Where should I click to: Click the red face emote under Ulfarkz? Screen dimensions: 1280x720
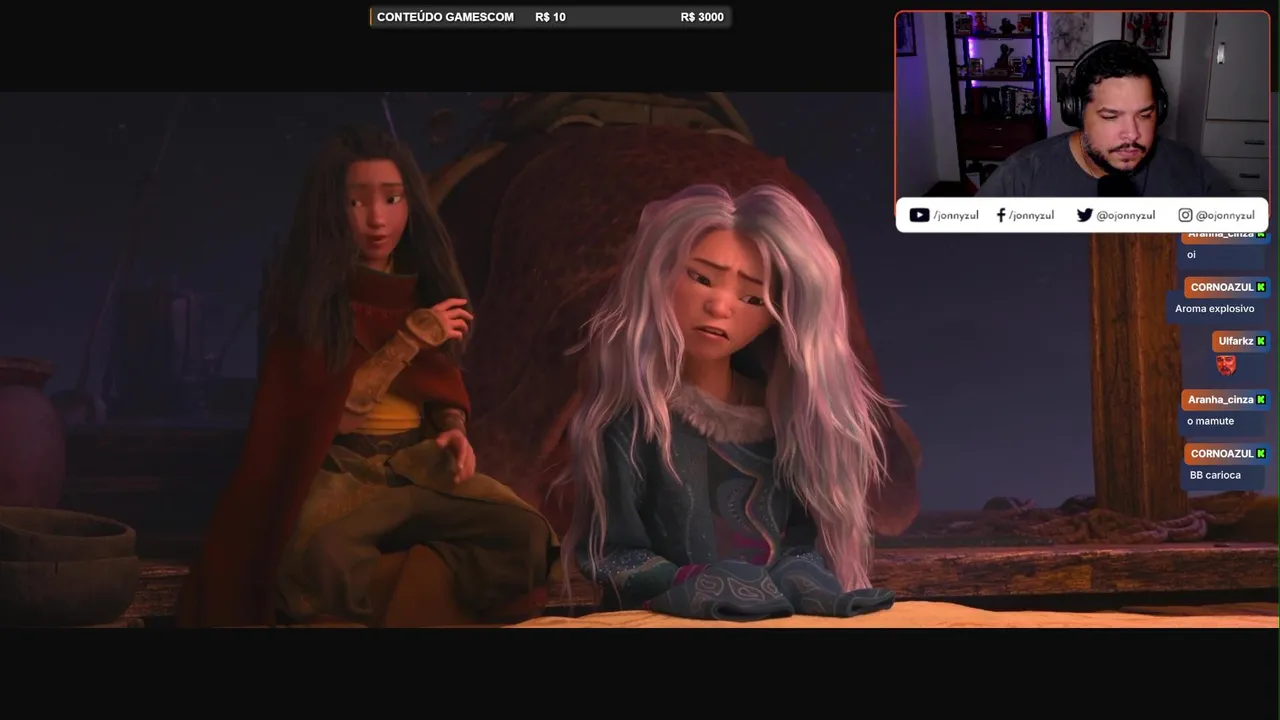point(1226,364)
